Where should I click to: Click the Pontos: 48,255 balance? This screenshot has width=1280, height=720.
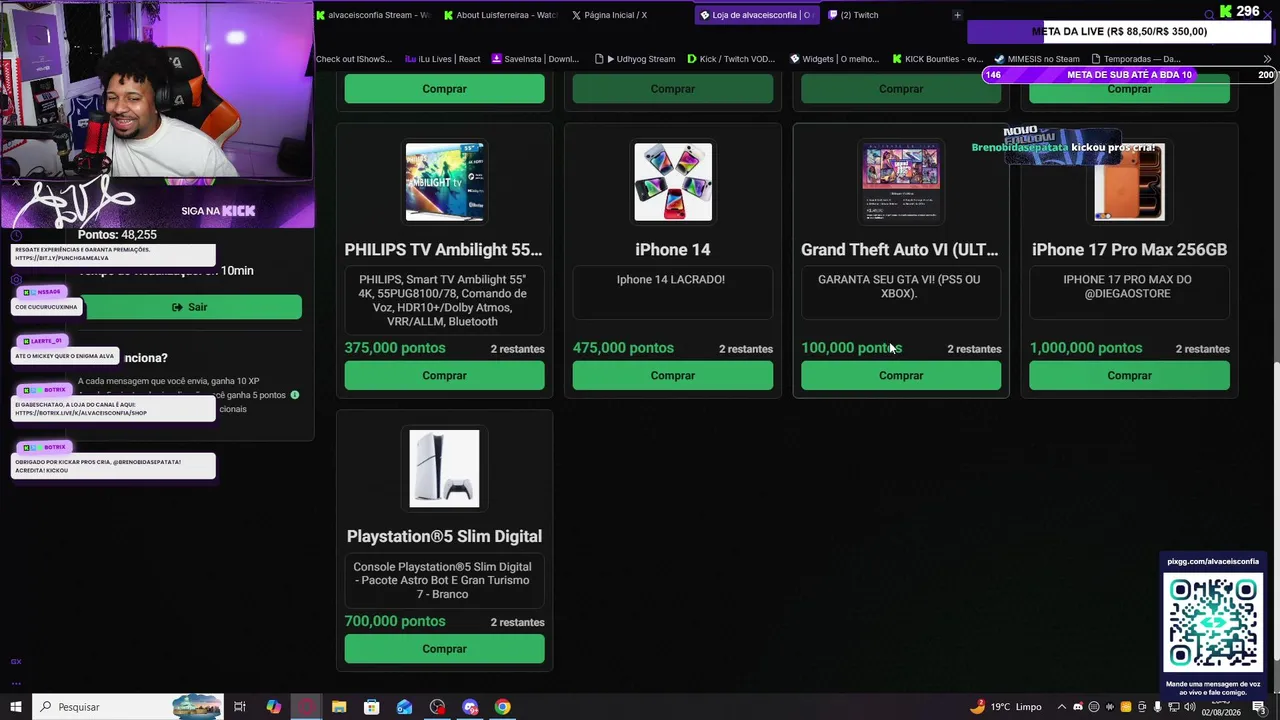[x=117, y=235]
